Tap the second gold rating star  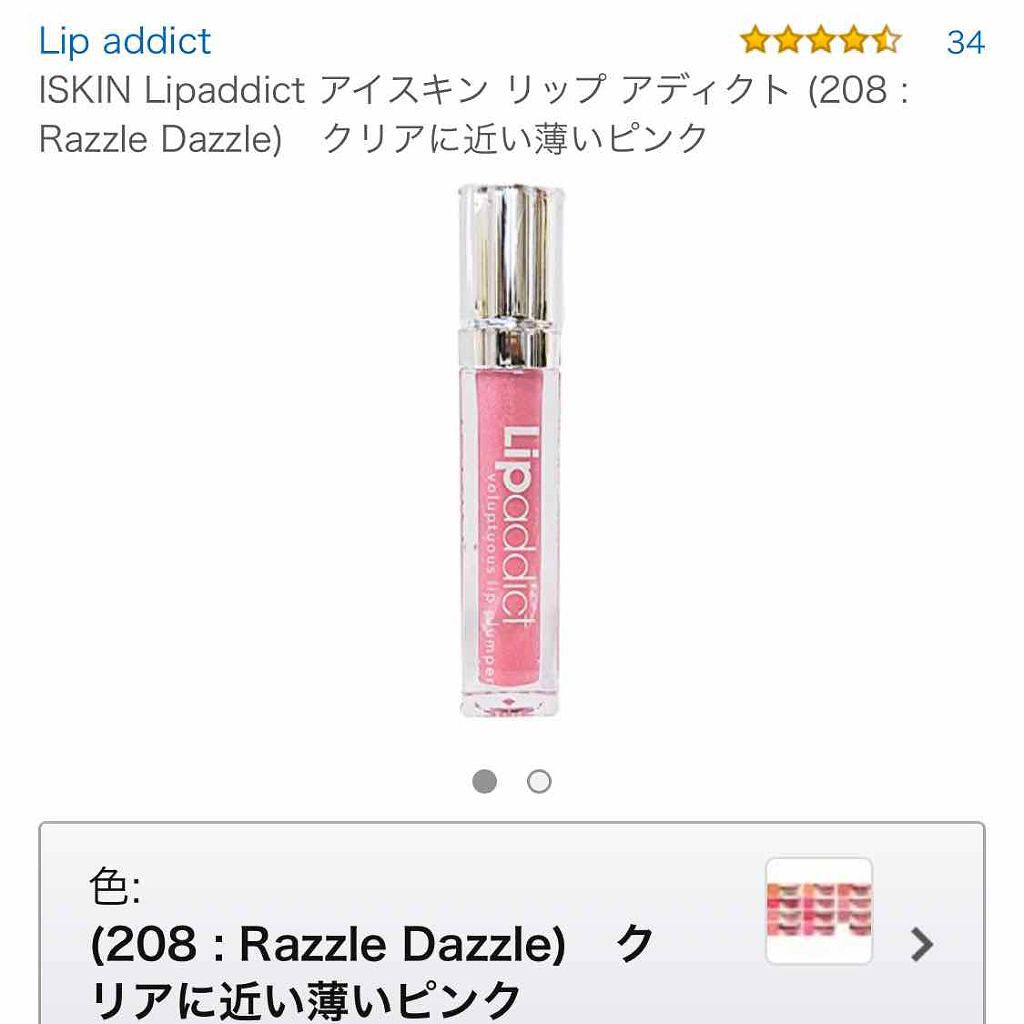click(x=788, y=40)
